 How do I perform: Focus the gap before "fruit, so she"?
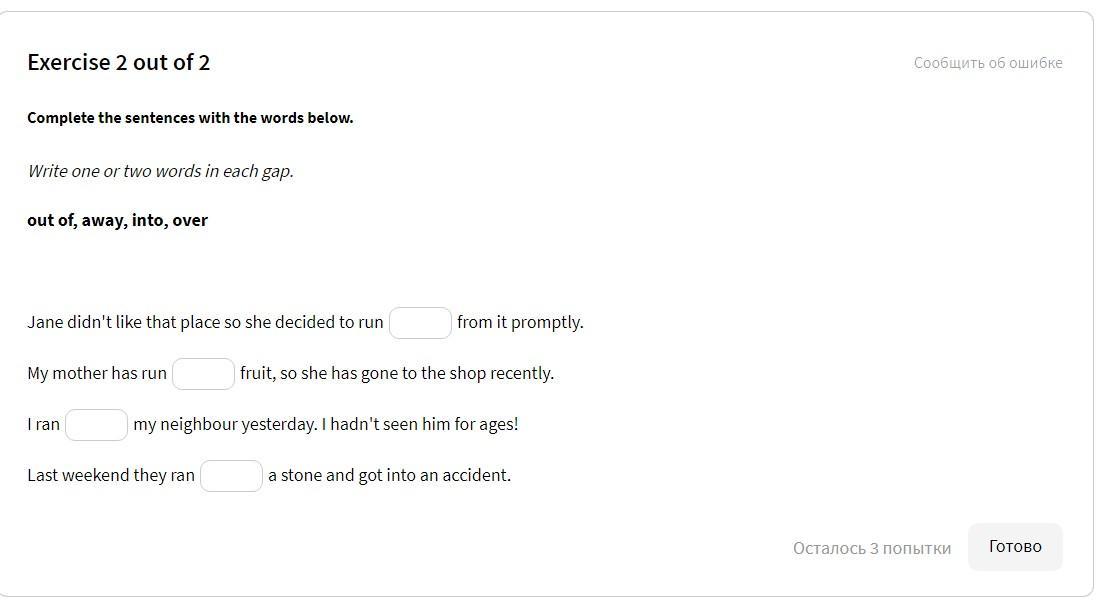(203, 374)
